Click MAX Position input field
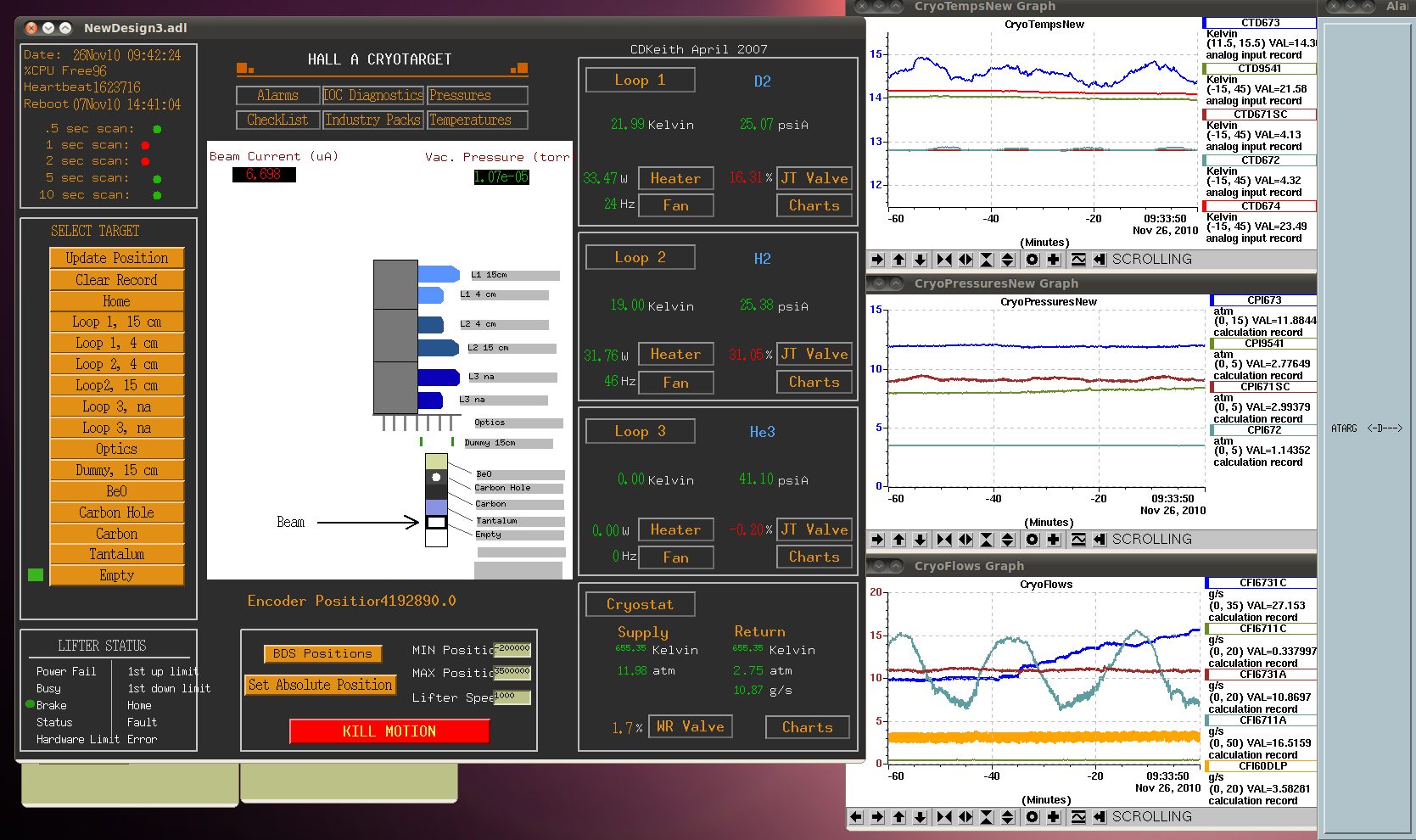Image resolution: width=1416 pixels, height=840 pixels. (x=512, y=672)
